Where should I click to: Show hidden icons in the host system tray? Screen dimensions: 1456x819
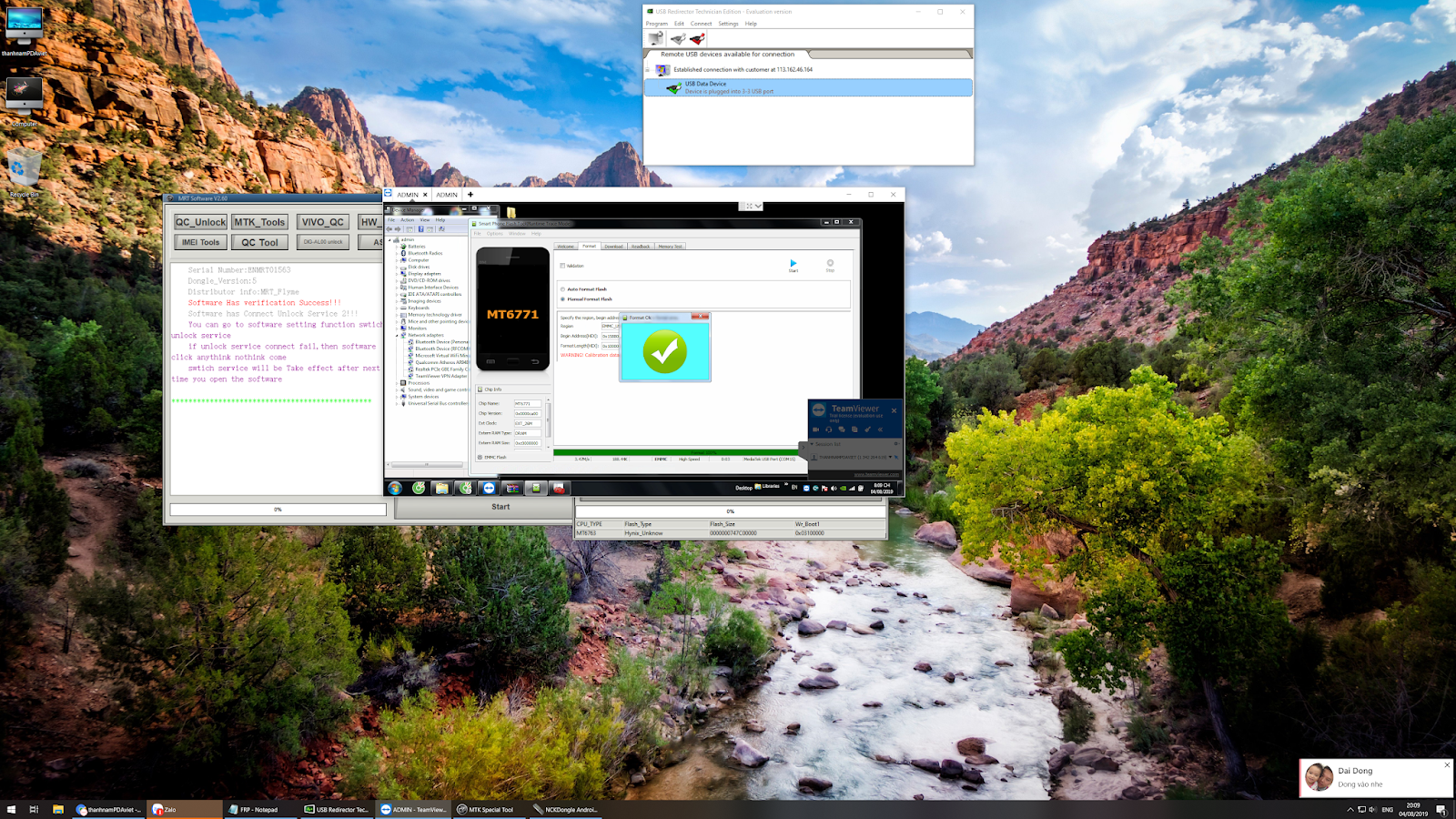1350,809
